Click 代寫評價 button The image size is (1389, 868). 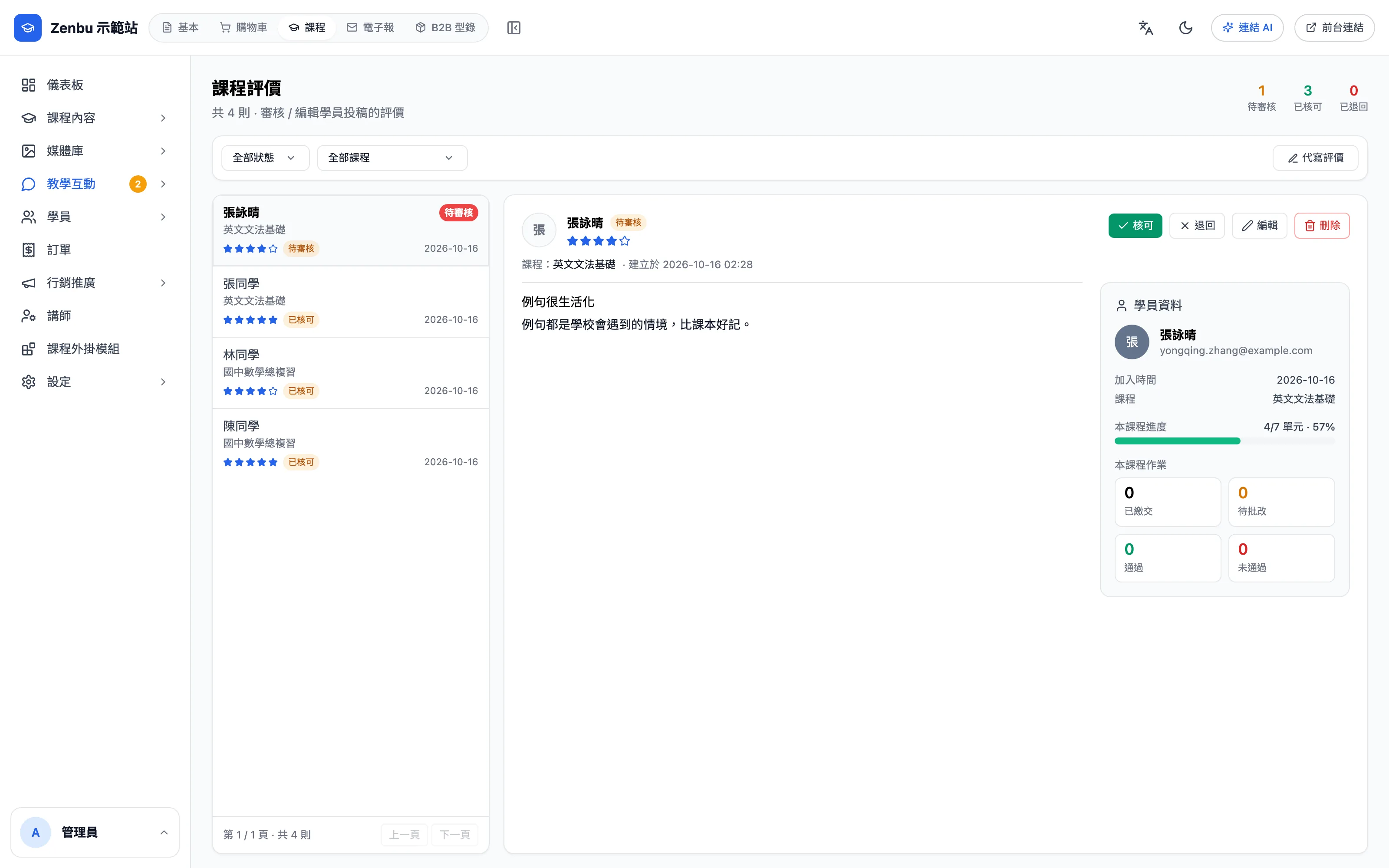1315,158
